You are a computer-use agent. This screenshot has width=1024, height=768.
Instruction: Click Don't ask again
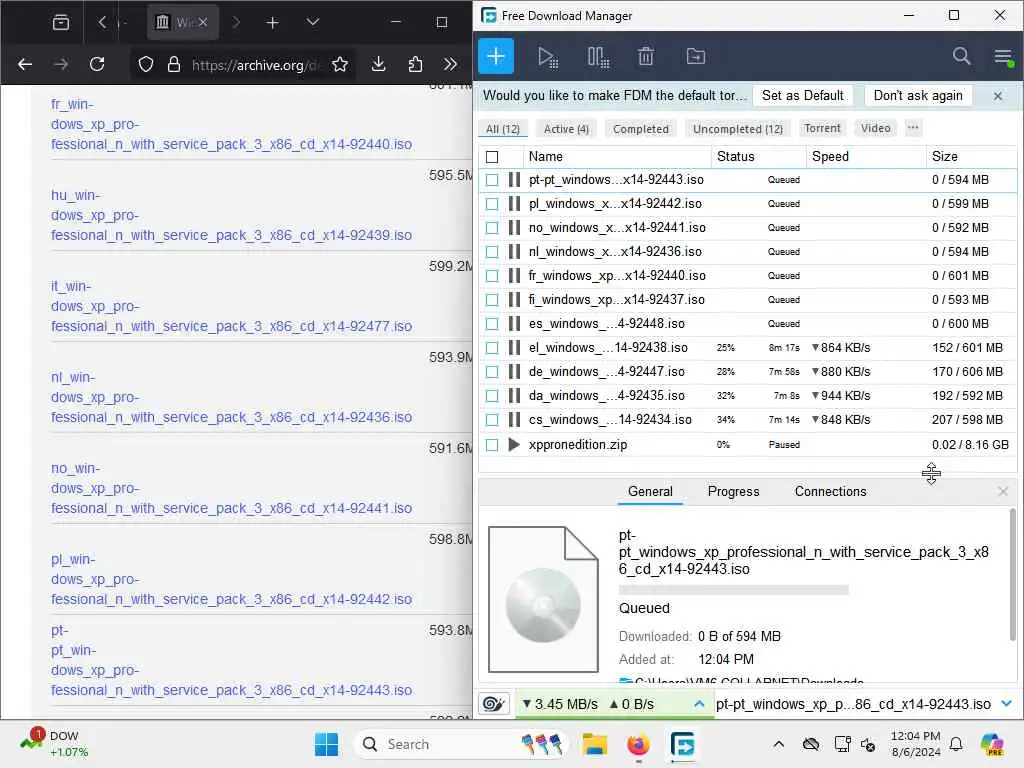point(918,95)
